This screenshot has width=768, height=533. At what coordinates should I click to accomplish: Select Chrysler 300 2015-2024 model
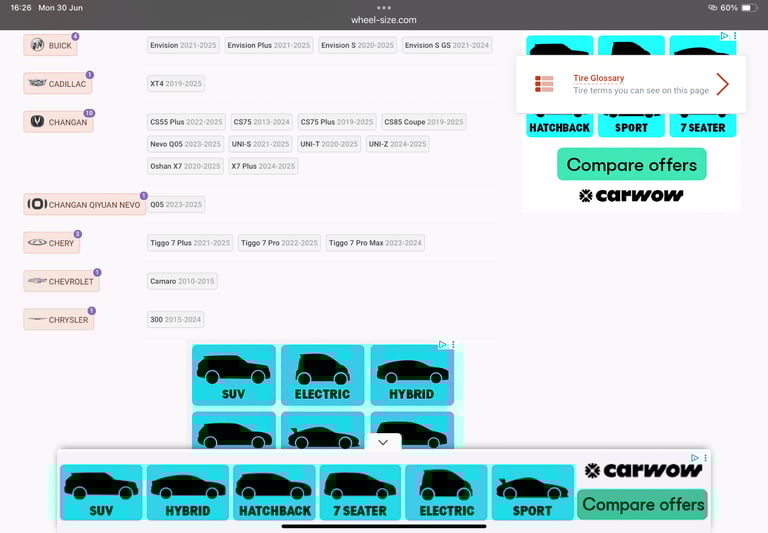[x=175, y=319]
